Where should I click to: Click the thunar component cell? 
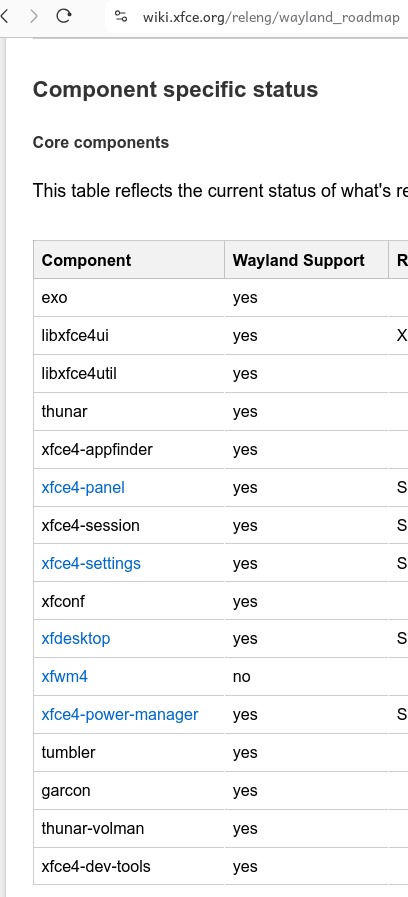pos(129,411)
